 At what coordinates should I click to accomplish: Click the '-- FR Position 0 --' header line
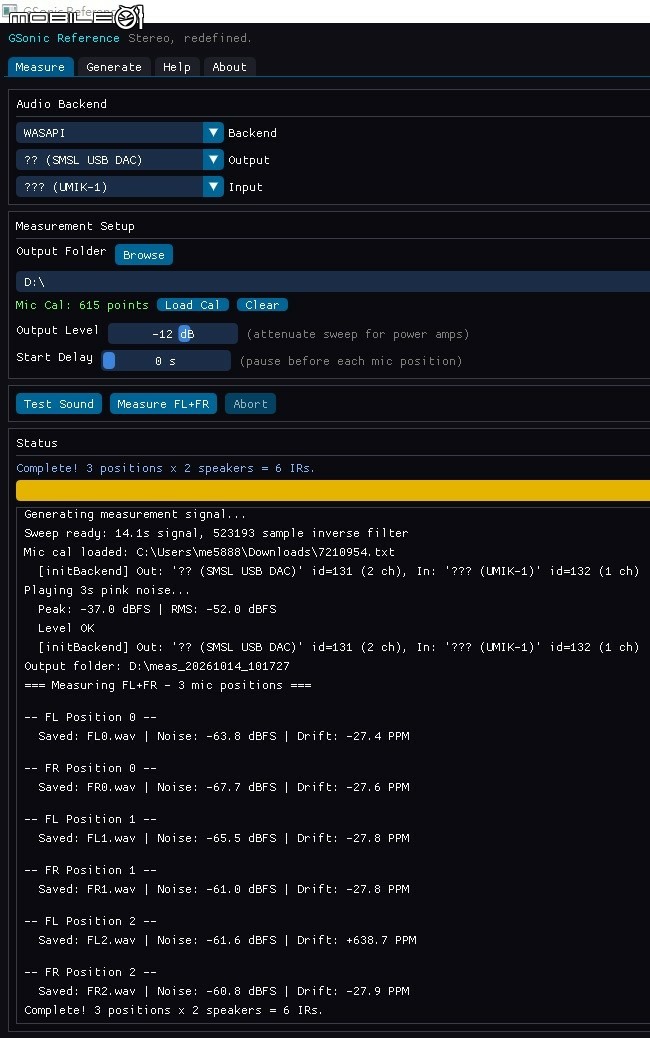point(91,768)
